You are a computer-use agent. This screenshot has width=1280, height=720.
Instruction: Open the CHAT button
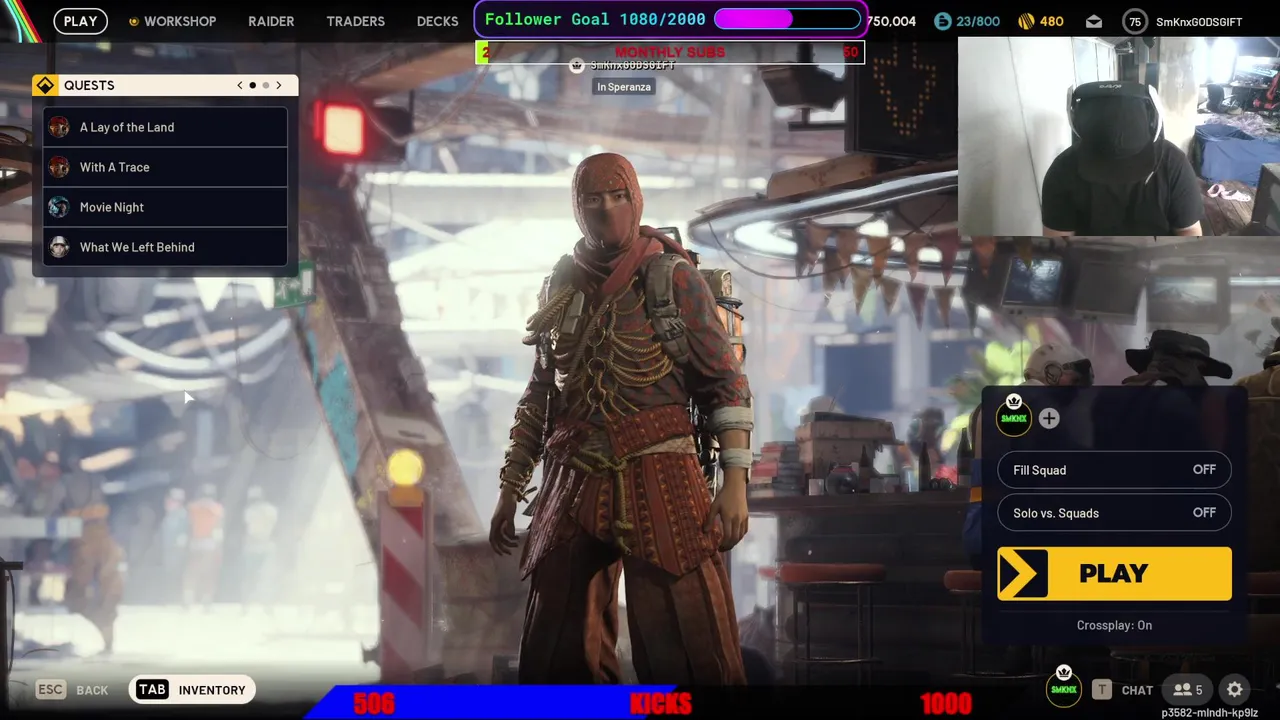tap(1137, 690)
